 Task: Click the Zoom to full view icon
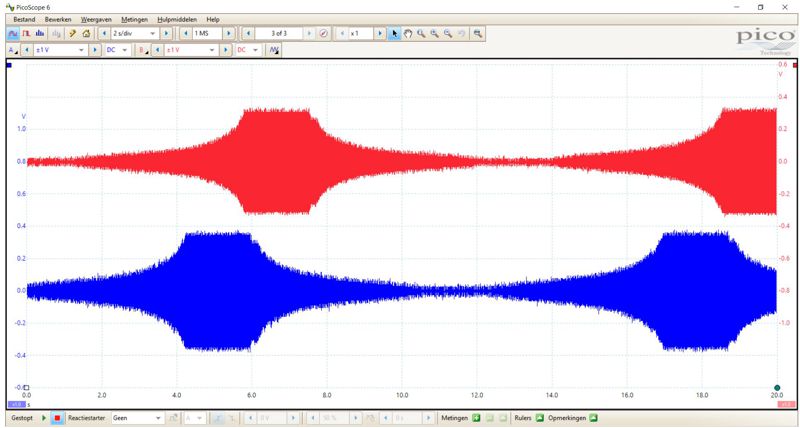[x=478, y=34]
